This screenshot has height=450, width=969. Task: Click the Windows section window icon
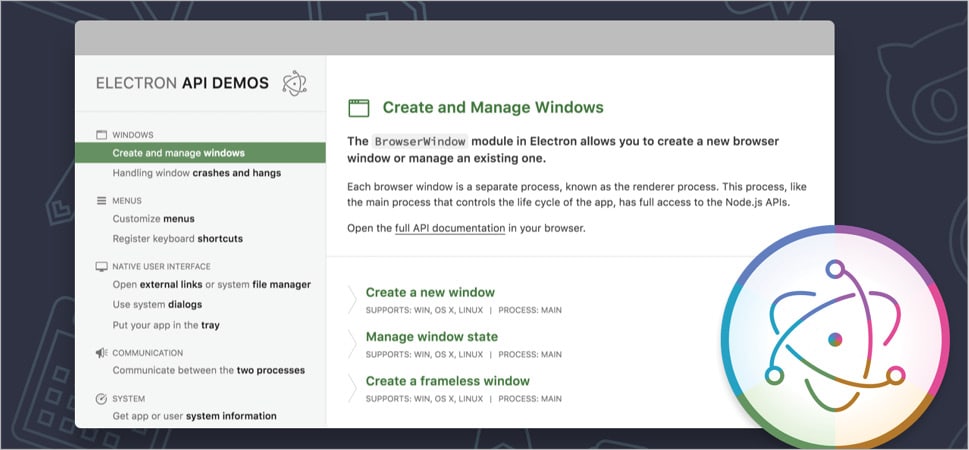point(101,134)
